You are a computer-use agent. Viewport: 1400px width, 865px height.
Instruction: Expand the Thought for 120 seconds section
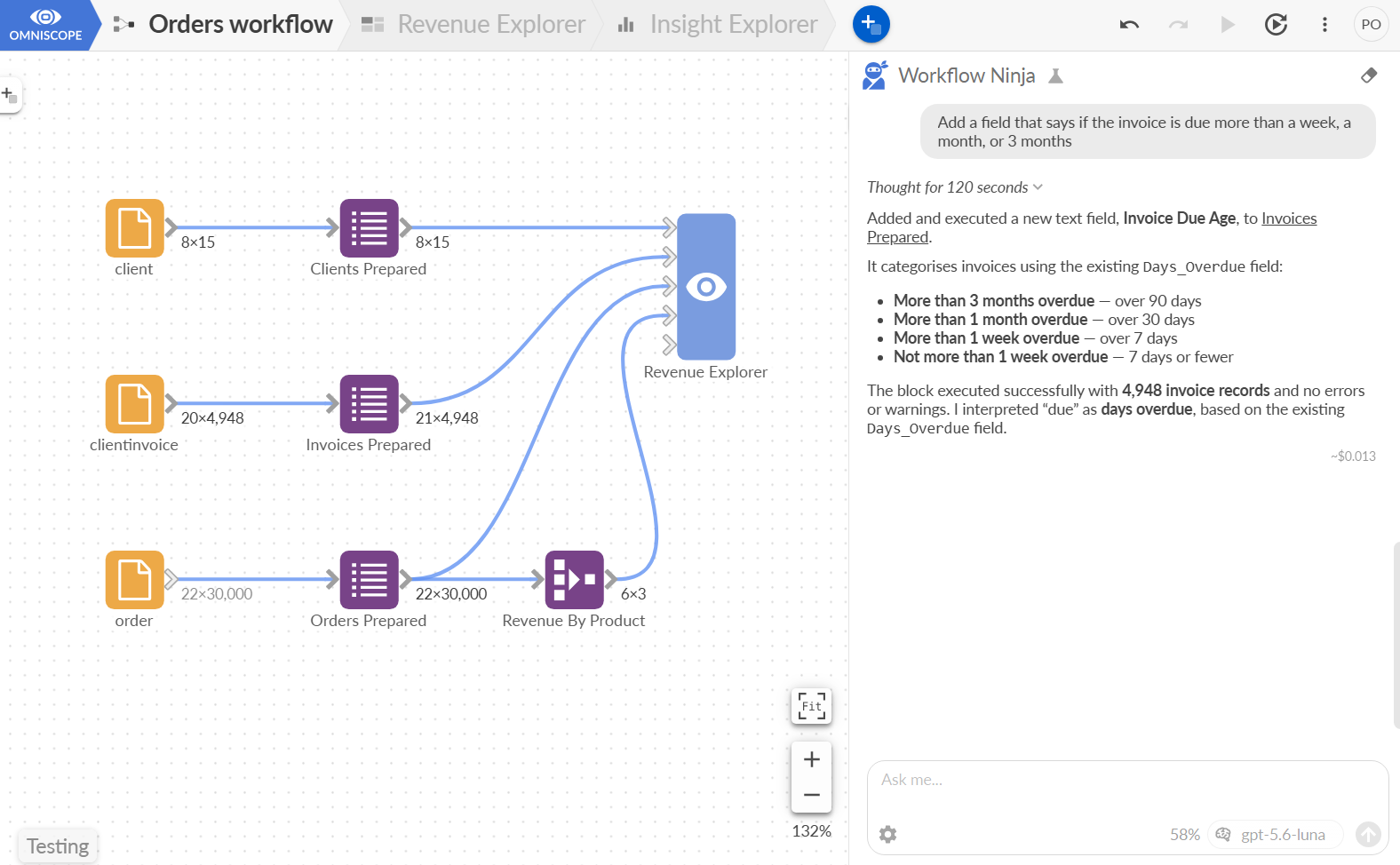[x=955, y=187]
